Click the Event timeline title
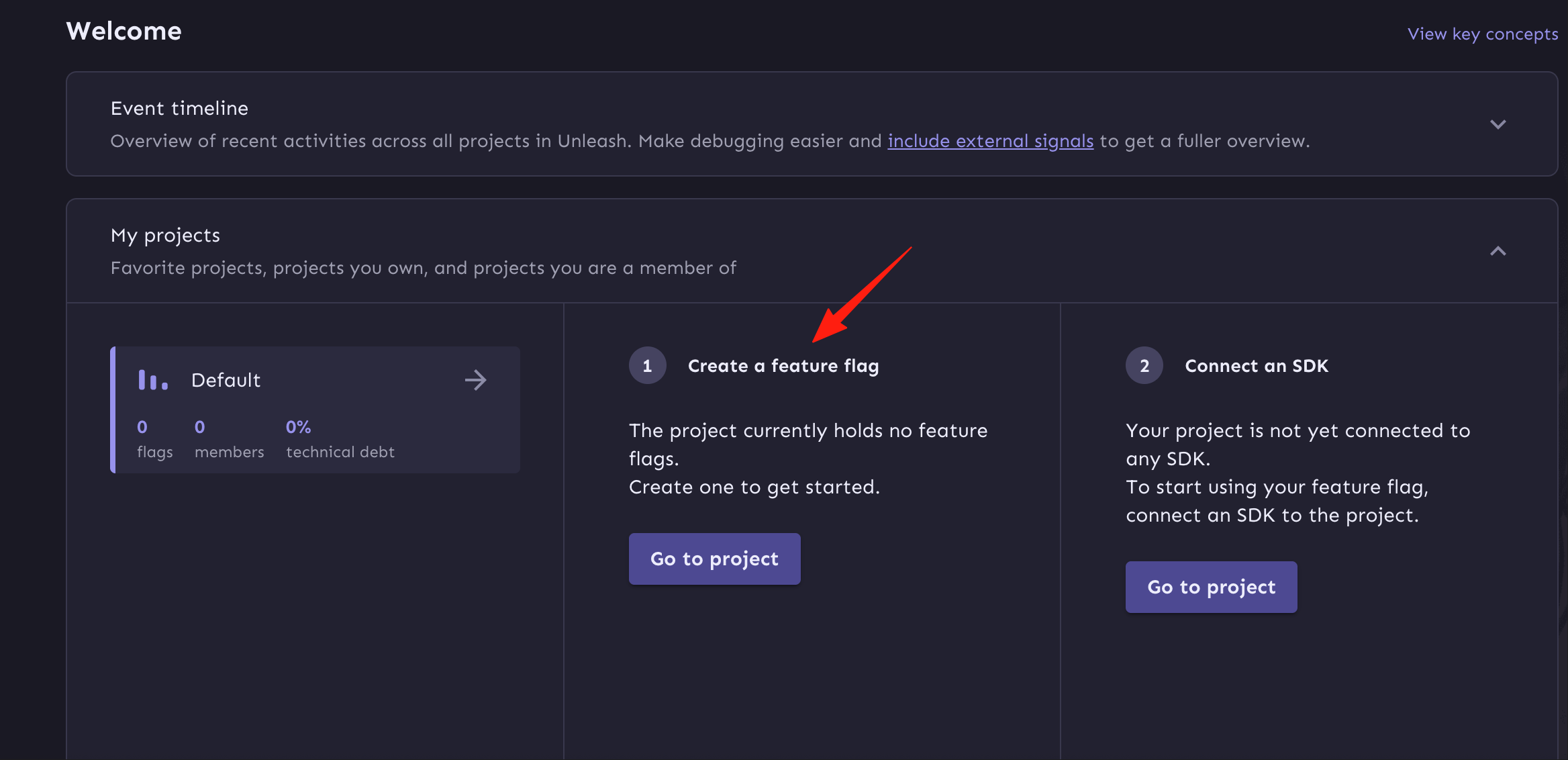Viewport: 1568px width, 760px height. tap(179, 108)
